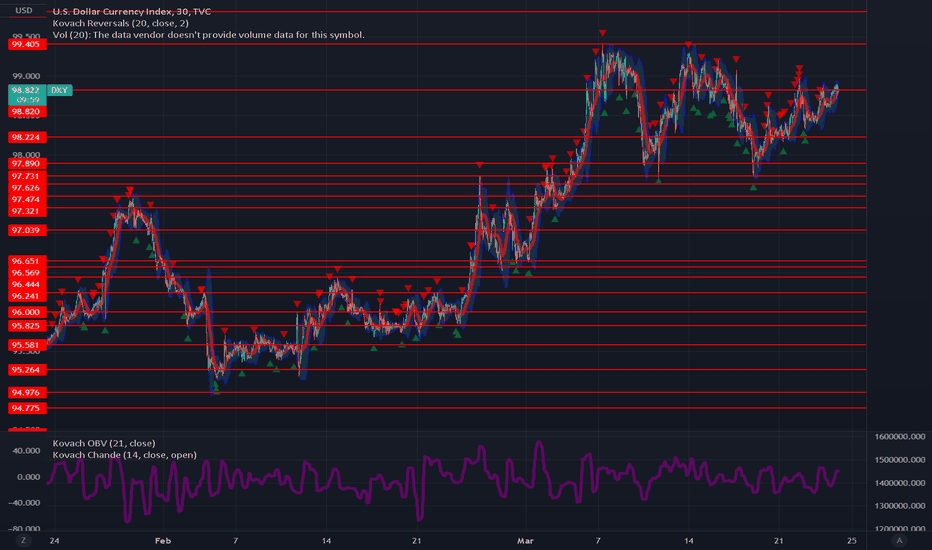Click the 95.825 price level label
This screenshot has width=932, height=550.
(x=27, y=326)
